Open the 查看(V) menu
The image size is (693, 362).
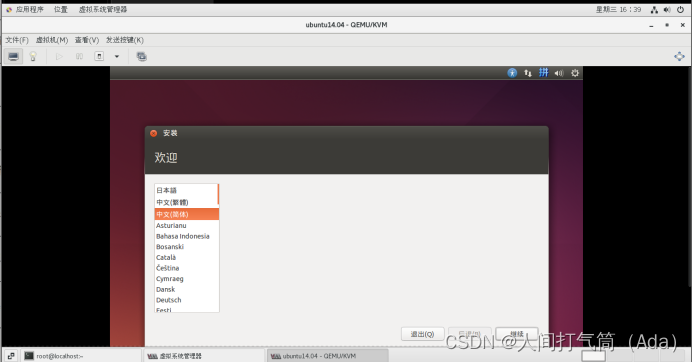(87, 40)
